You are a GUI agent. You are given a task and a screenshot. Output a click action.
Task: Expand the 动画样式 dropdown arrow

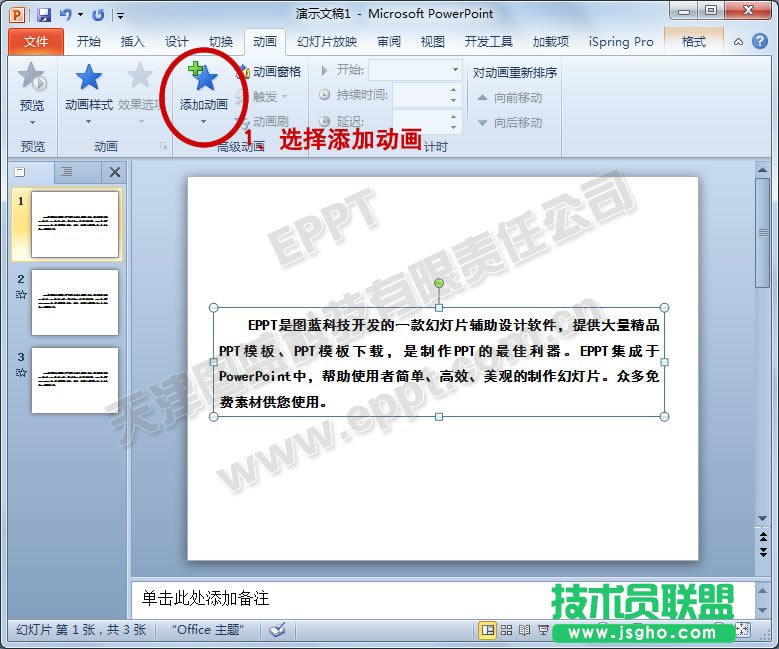coord(88,122)
